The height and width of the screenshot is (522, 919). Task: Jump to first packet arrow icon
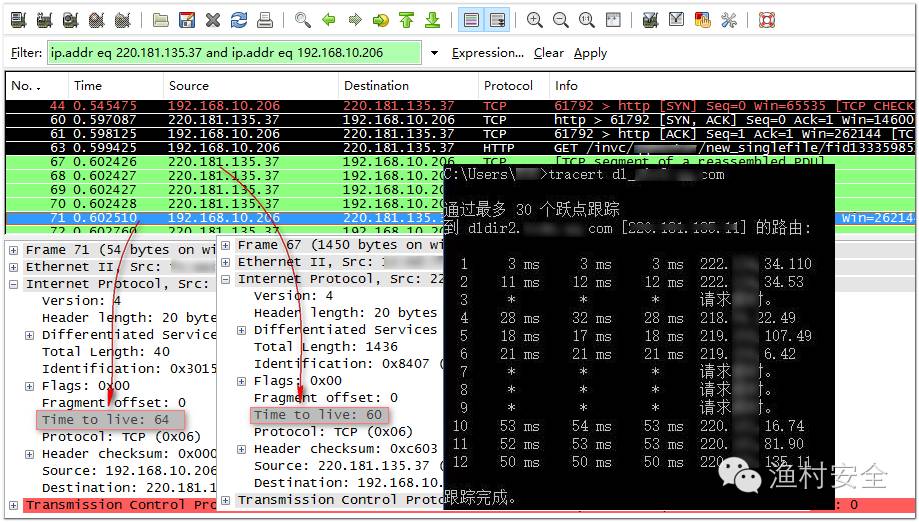pyautogui.click(x=406, y=20)
